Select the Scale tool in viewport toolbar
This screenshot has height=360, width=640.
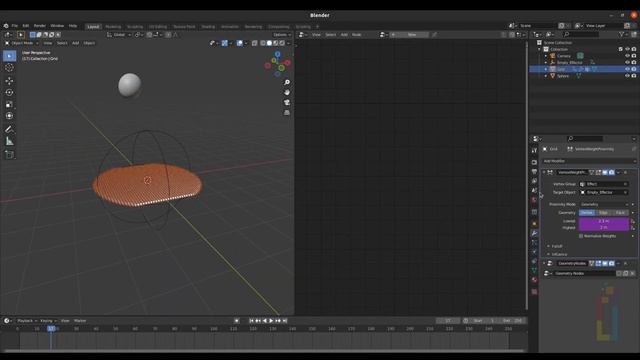click(x=9, y=104)
